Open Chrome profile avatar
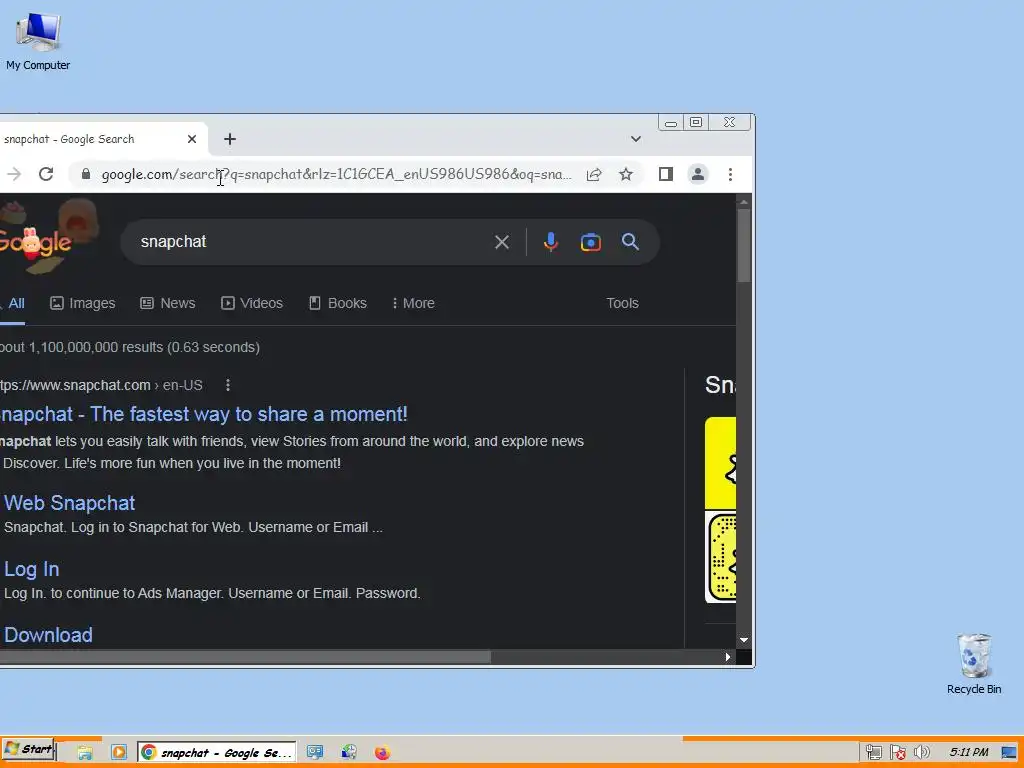The height and width of the screenshot is (768, 1024). click(x=697, y=174)
